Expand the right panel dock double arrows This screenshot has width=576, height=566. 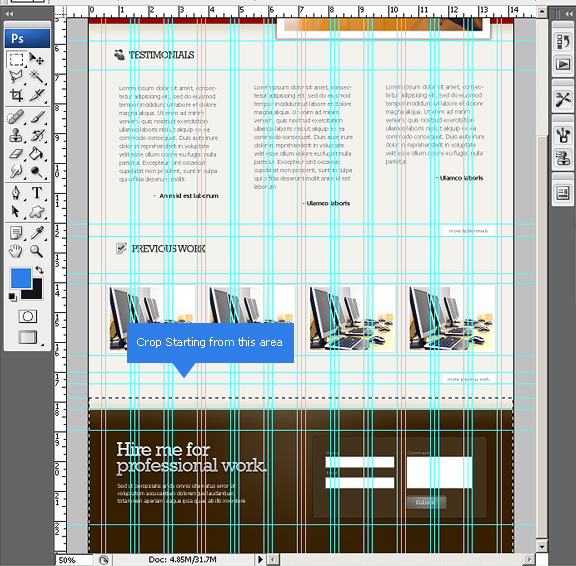pos(569,14)
